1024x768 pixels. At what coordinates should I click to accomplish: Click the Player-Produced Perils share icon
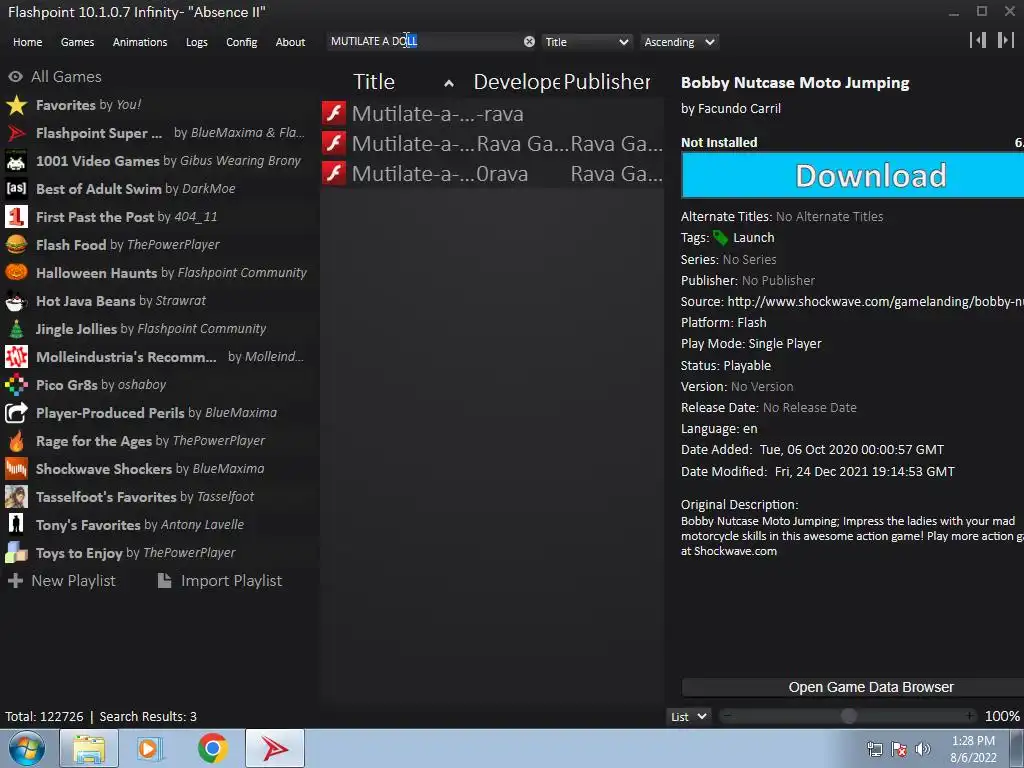[16, 413]
